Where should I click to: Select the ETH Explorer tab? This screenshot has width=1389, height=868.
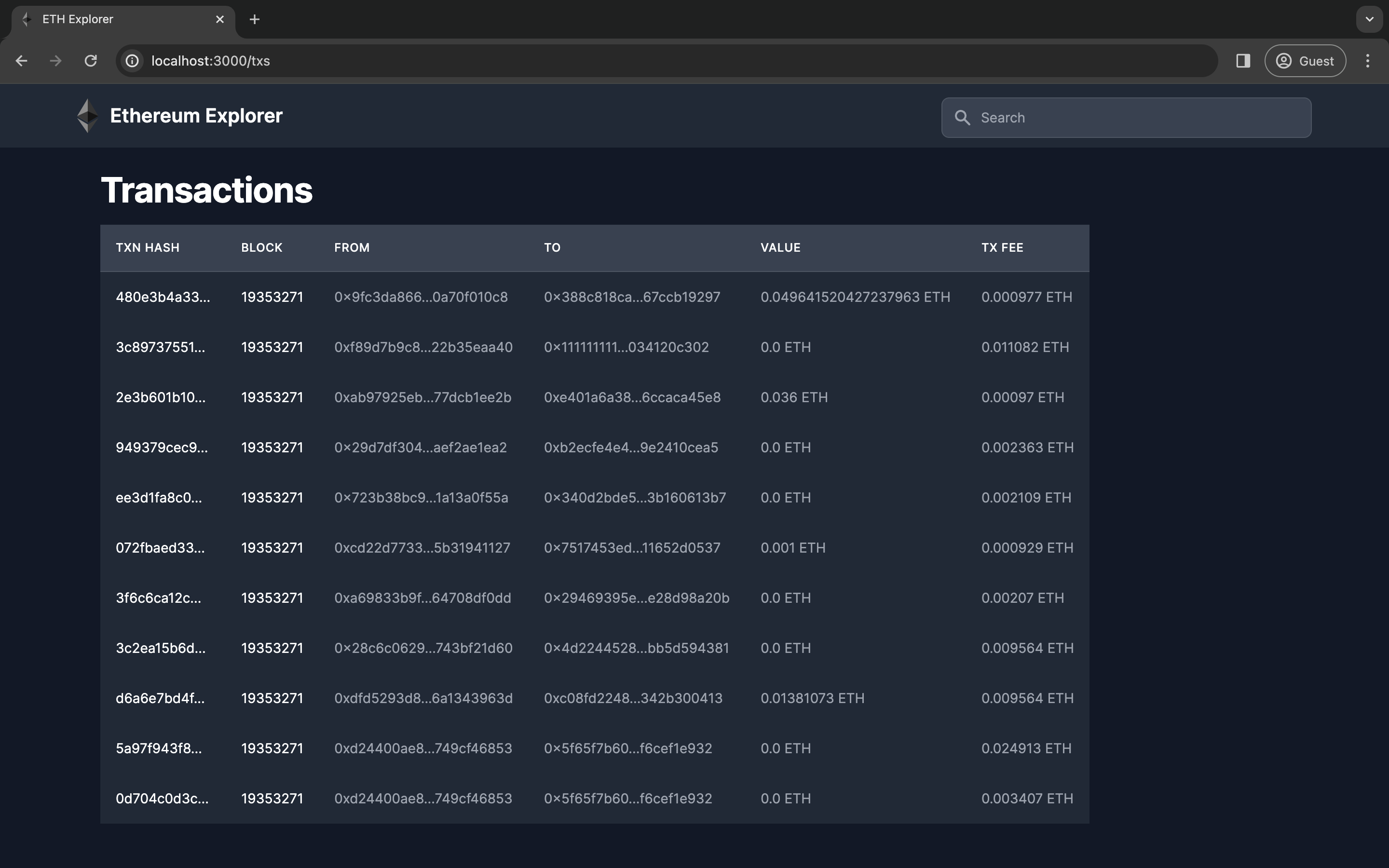(123, 21)
